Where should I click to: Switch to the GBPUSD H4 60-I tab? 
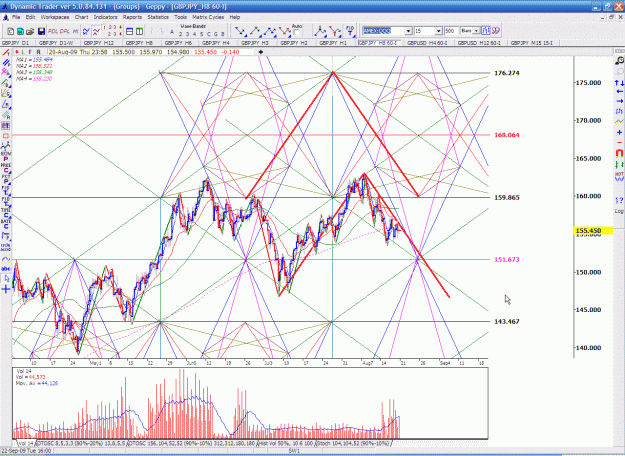(x=427, y=43)
